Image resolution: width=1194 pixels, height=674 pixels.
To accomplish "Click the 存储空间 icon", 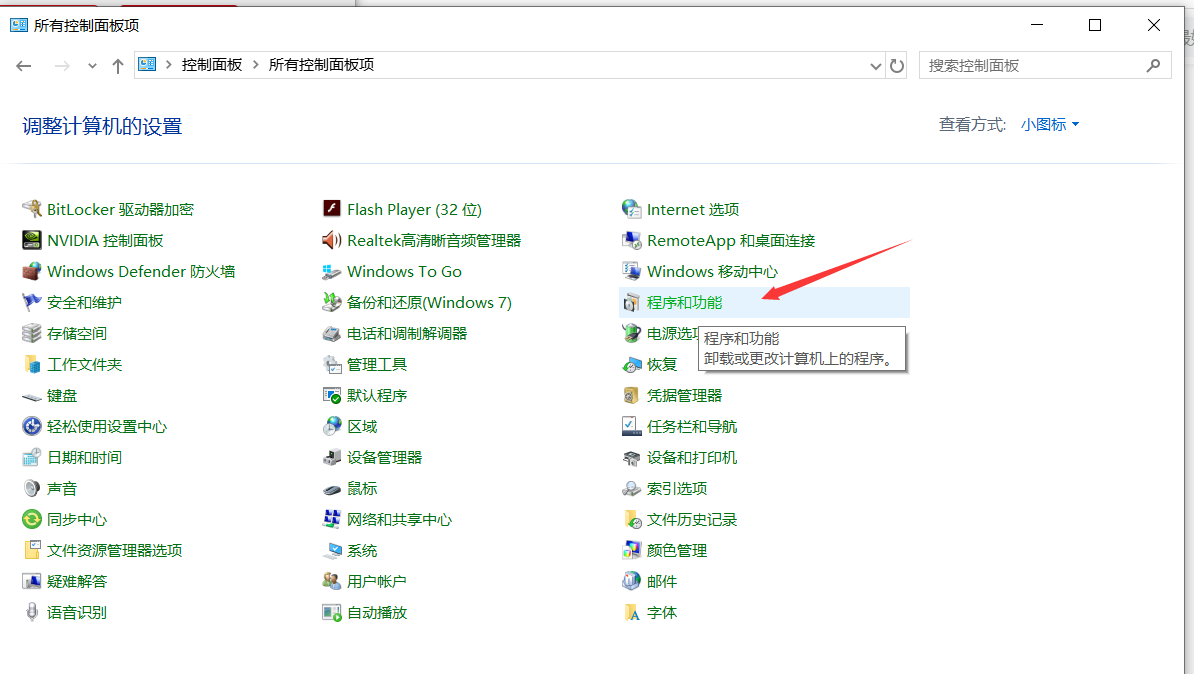I will [x=31, y=334].
